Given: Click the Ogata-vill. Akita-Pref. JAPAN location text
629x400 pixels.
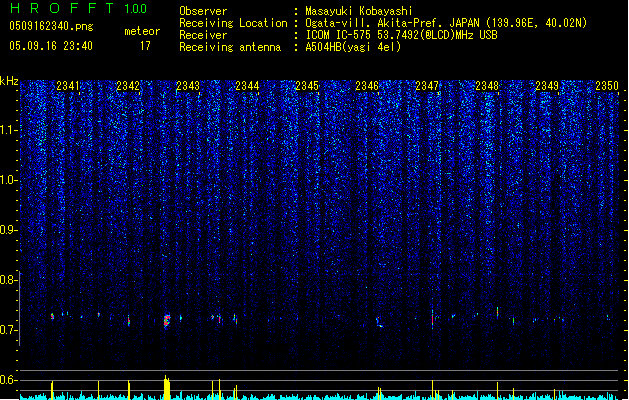Looking at the screenshot, I should click(x=446, y=23).
